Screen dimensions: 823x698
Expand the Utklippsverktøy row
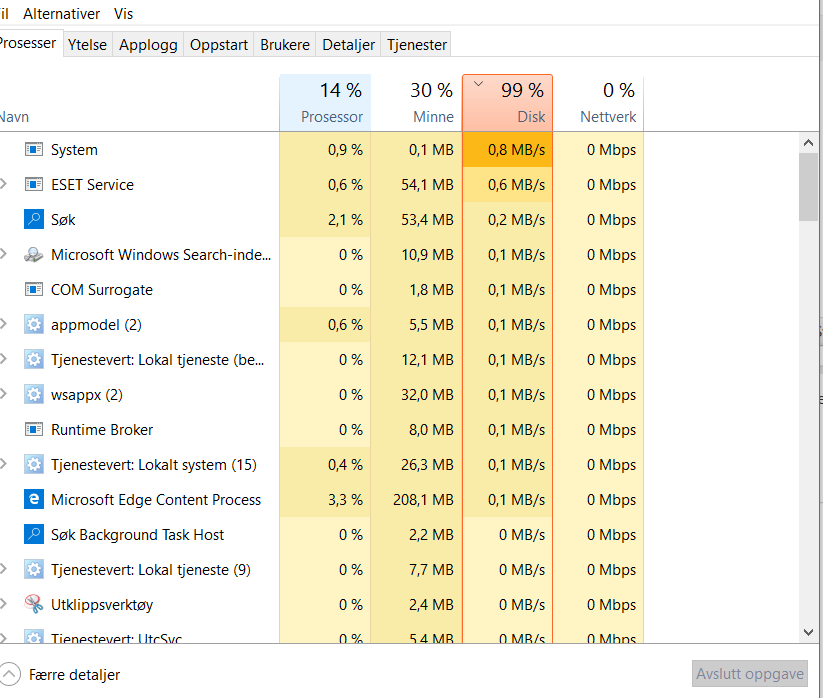tap(4, 604)
